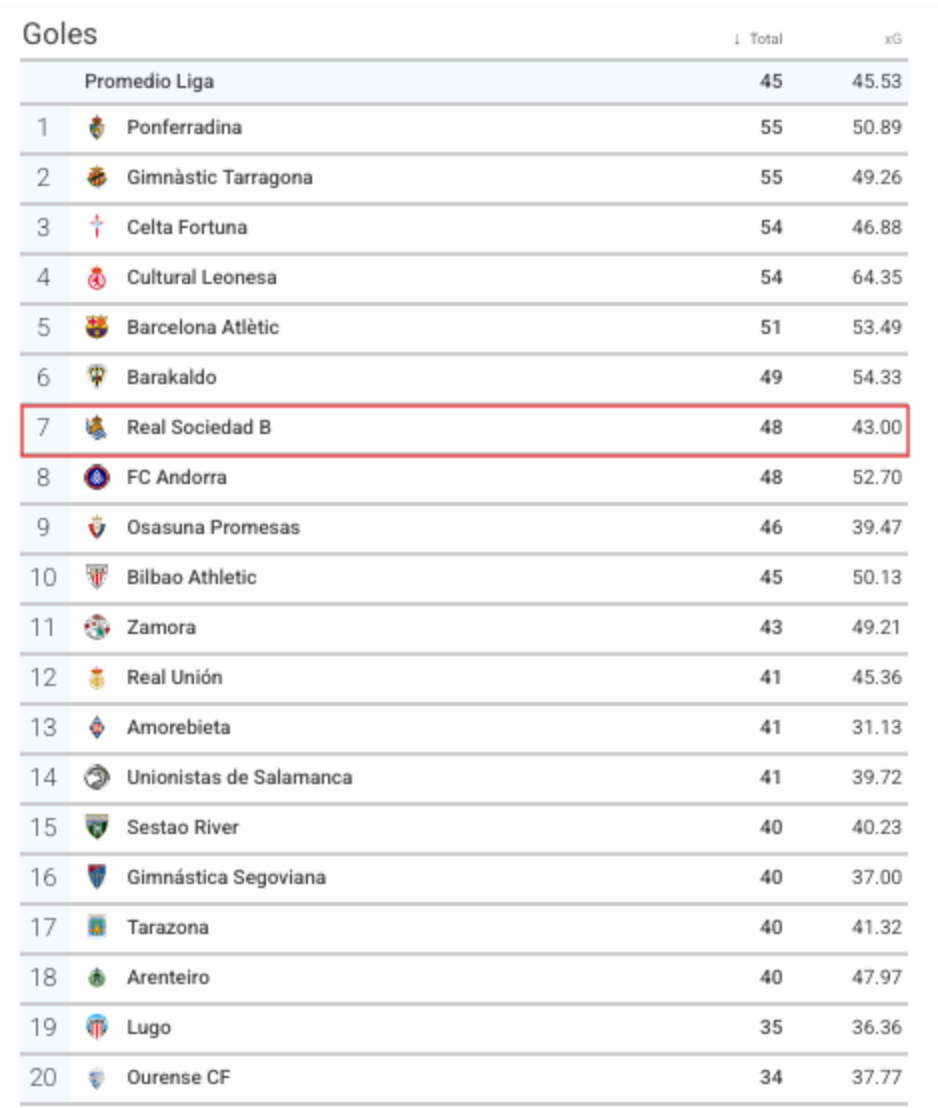Click the sort arrow beside Total

[x=737, y=39]
